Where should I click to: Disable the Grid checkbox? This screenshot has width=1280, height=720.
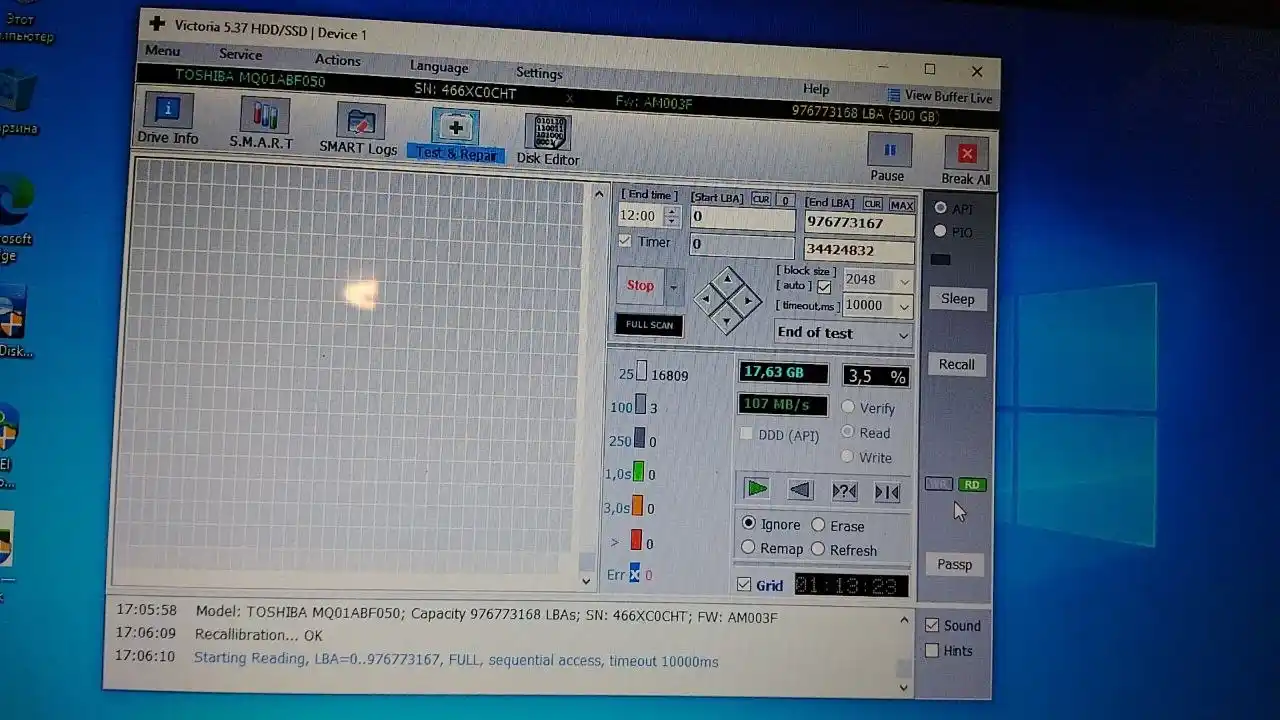pyautogui.click(x=743, y=584)
